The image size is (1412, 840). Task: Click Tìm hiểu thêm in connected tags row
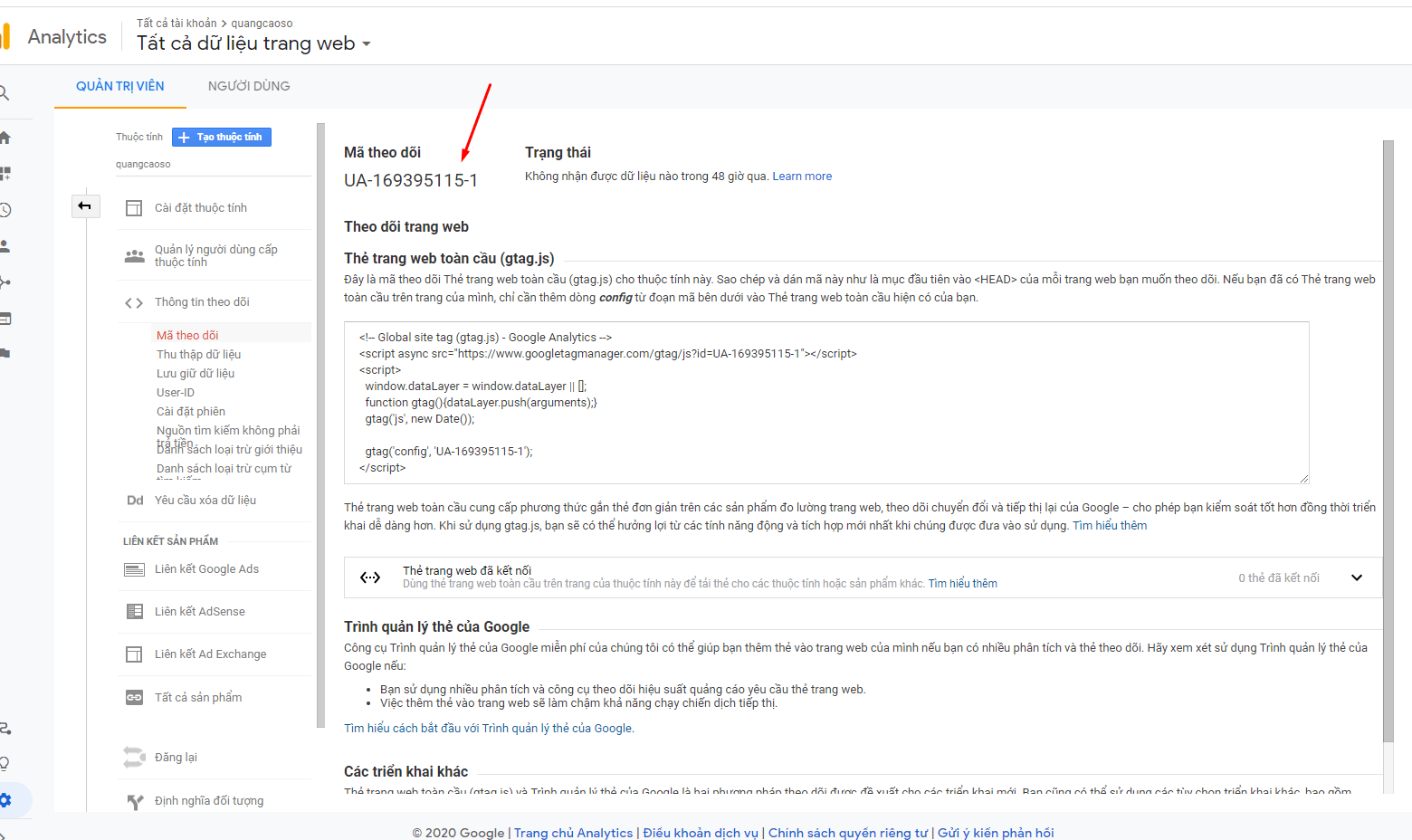pyautogui.click(x=963, y=584)
